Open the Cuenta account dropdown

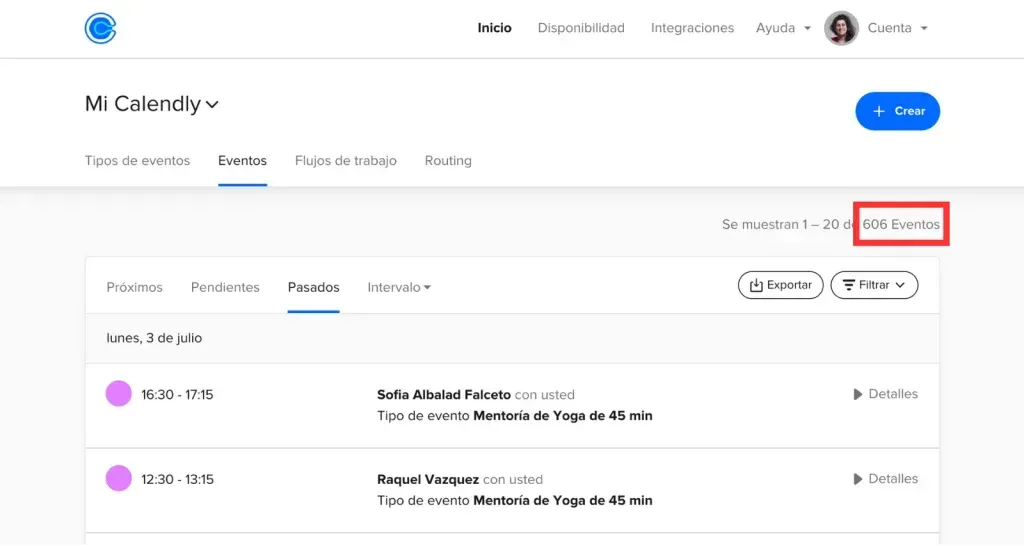pyautogui.click(x=897, y=28)
